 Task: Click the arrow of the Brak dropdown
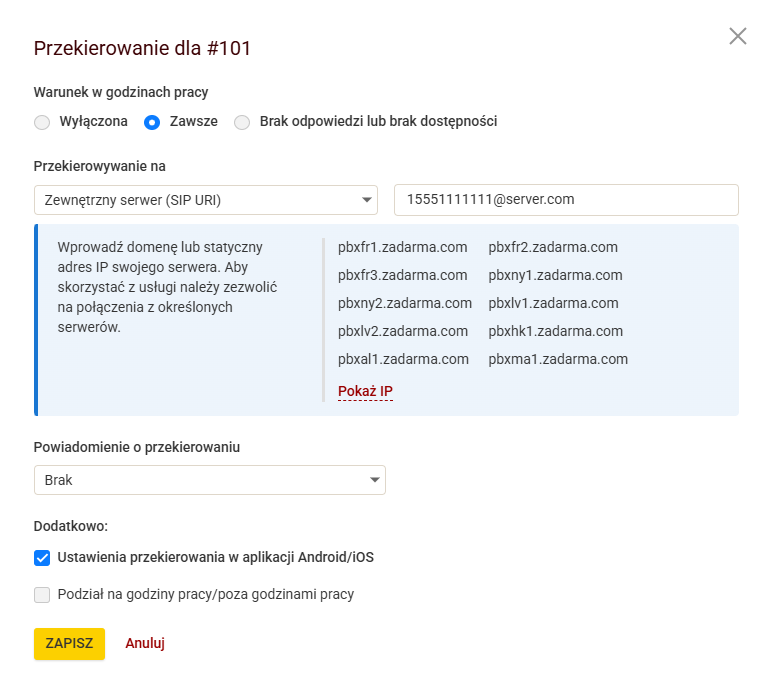pos(375,480)
